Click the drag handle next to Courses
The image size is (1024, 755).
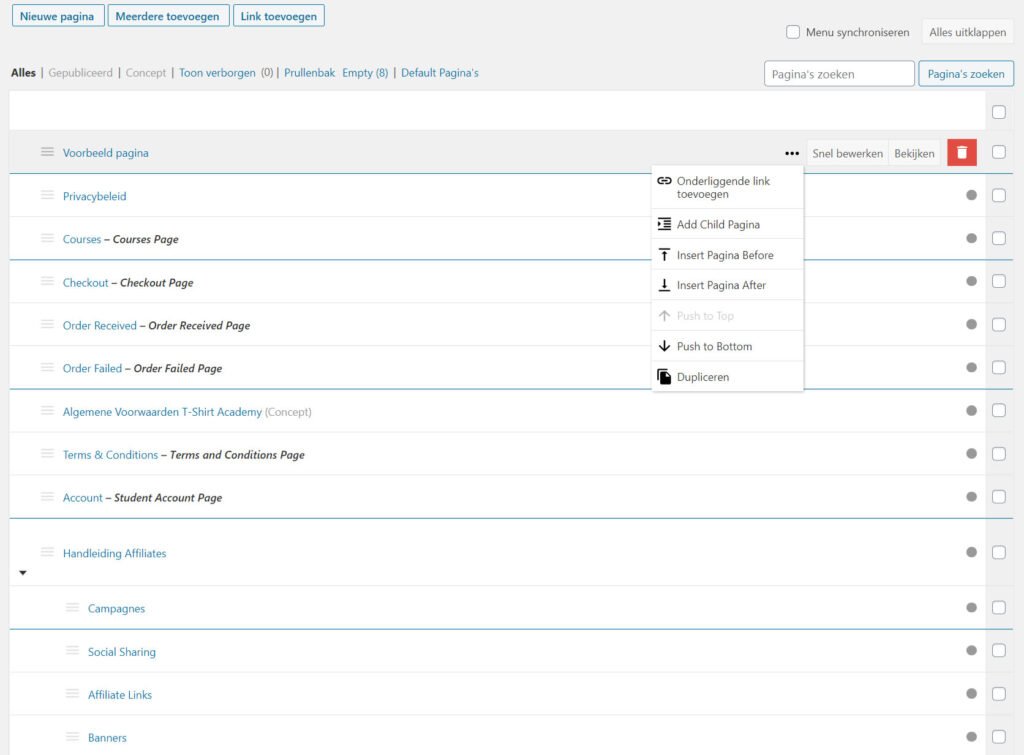pos(47,238)
